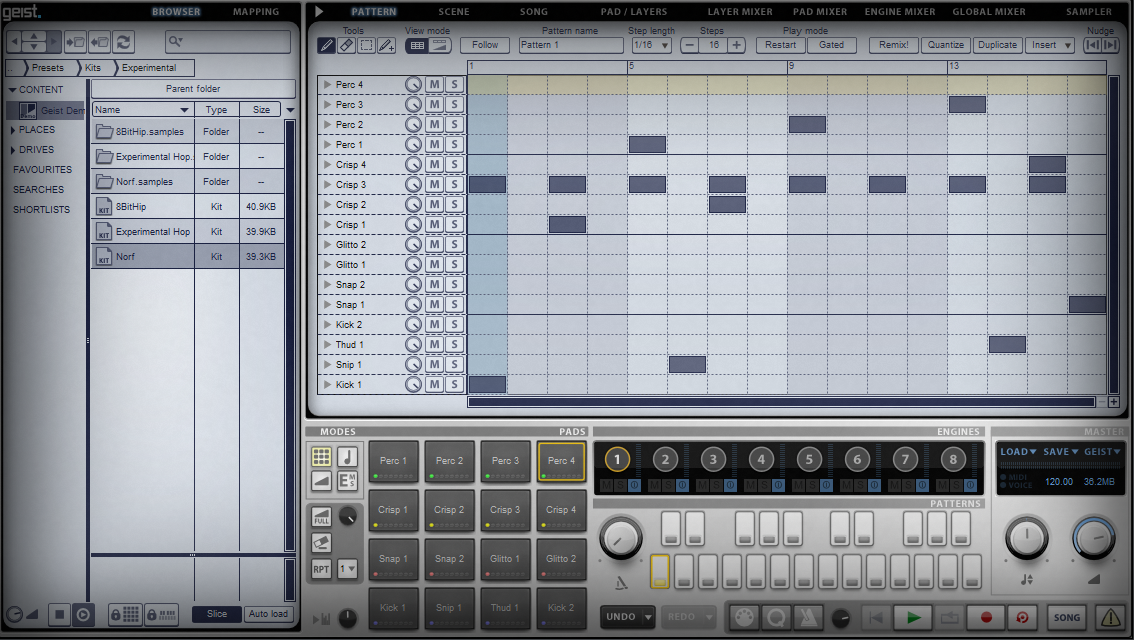Click the browser refresh icon
The width and height of the screenshot is (1134, 640).
point(124,42)
